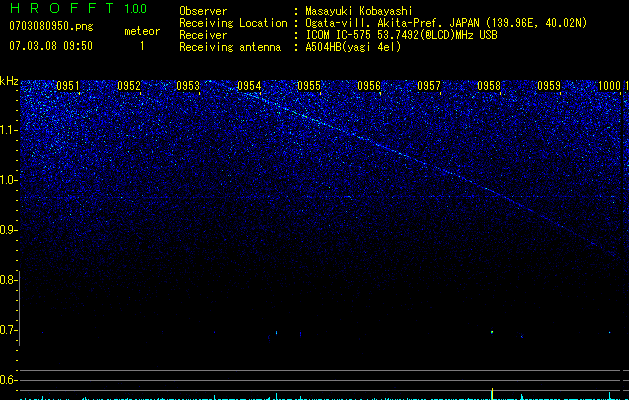Click the meteor count value 1
The height and width of the screenshot is (400, 629).
pyautogui.click(x=142, y=46)
